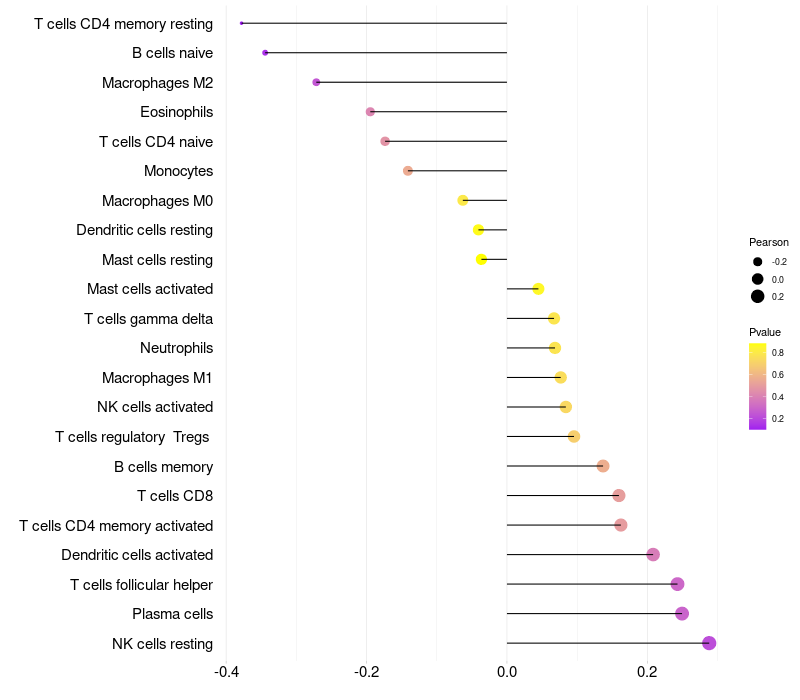The height and width of the screenshot is (700, 800).
Task: Select the T cells follicular helper dot
Action: point(677,584)
